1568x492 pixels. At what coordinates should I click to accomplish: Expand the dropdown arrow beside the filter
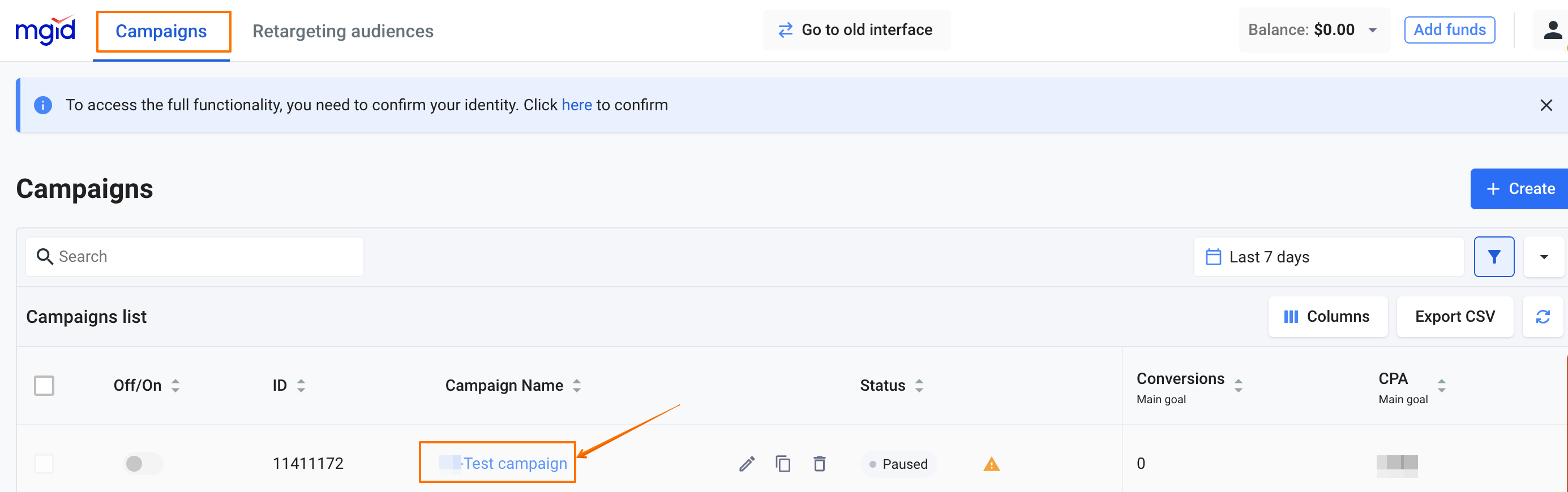click(x=1544, y=257)
